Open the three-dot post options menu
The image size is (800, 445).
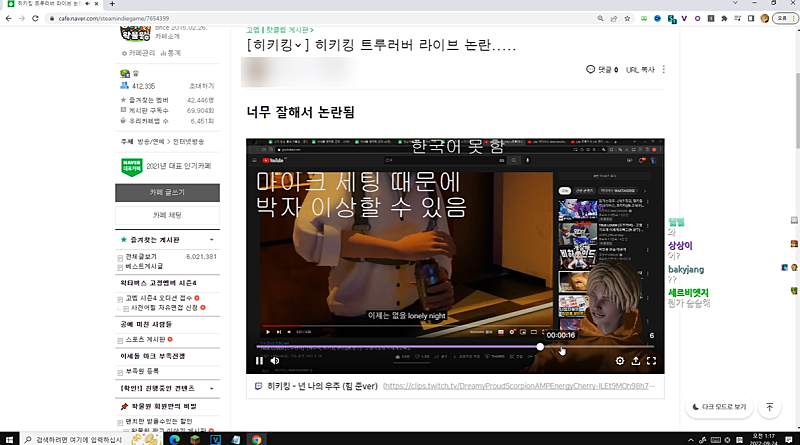[x=663, y=69]
